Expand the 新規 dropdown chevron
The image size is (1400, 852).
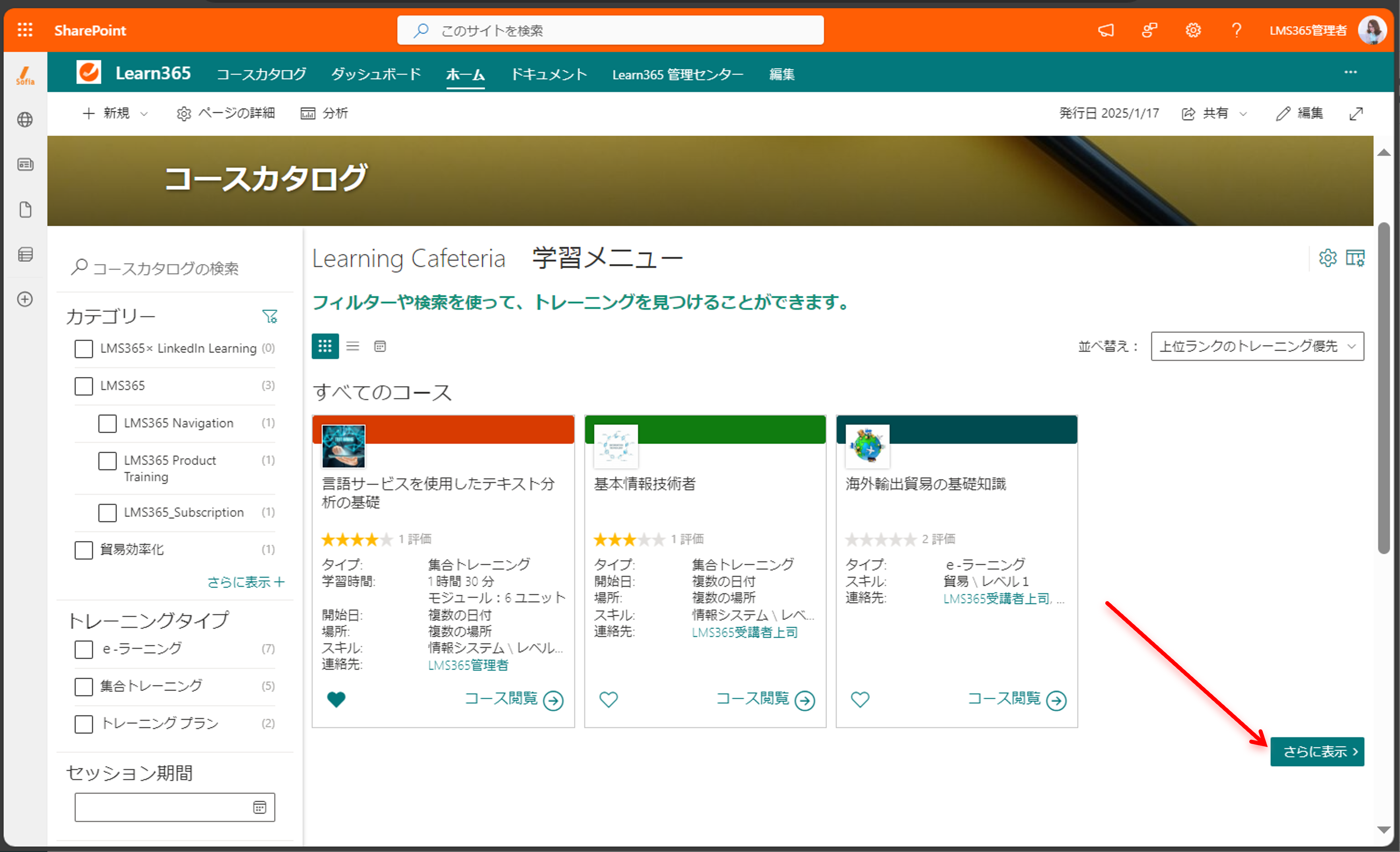(x=144, y=114)
